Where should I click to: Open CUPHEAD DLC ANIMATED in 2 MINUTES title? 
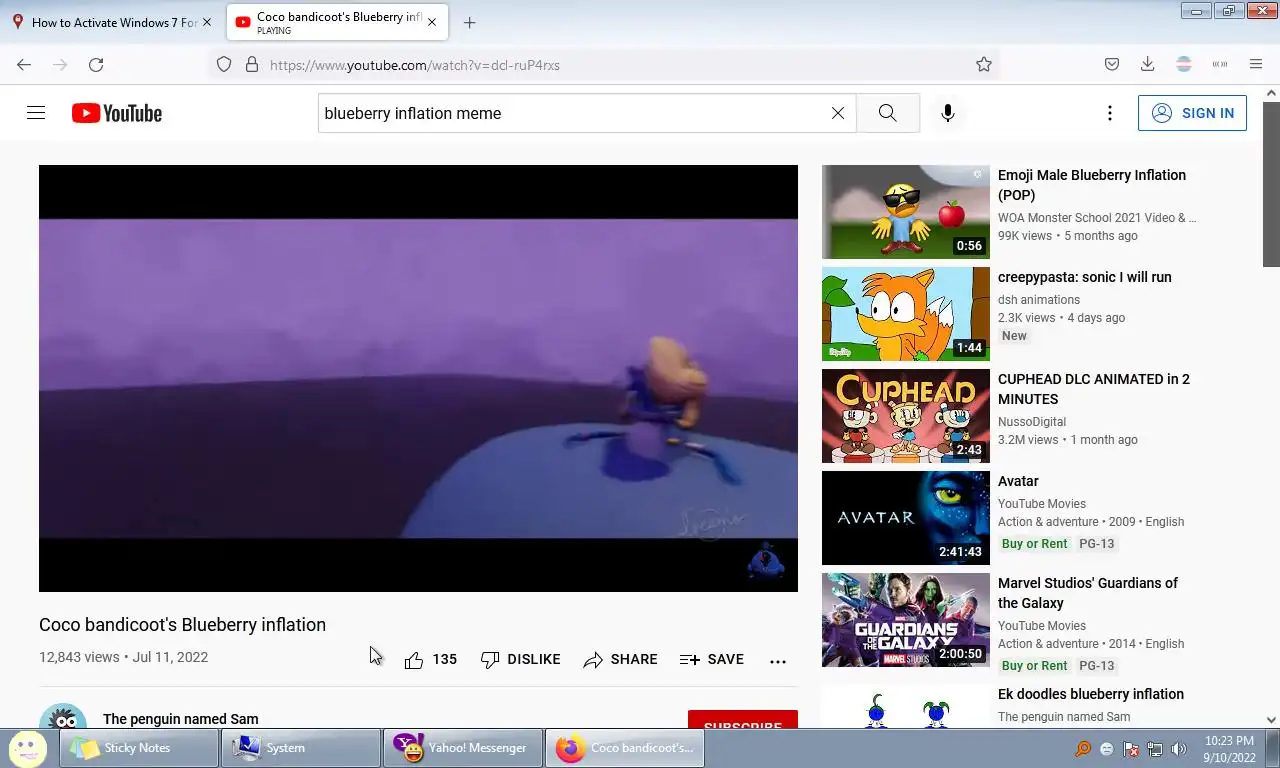tap(1093, 389)
